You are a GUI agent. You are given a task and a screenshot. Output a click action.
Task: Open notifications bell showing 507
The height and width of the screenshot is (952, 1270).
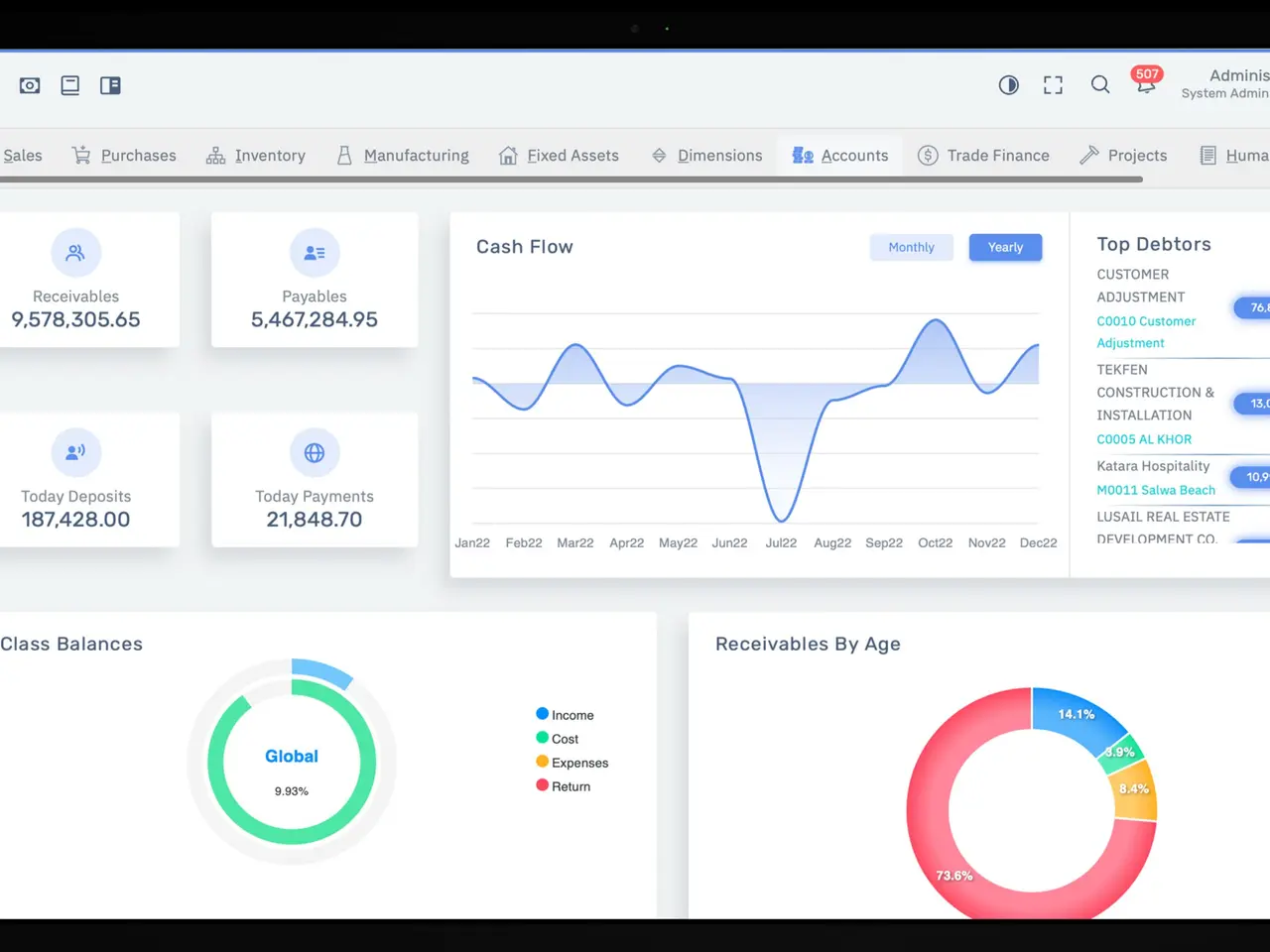pos(1145,84)
